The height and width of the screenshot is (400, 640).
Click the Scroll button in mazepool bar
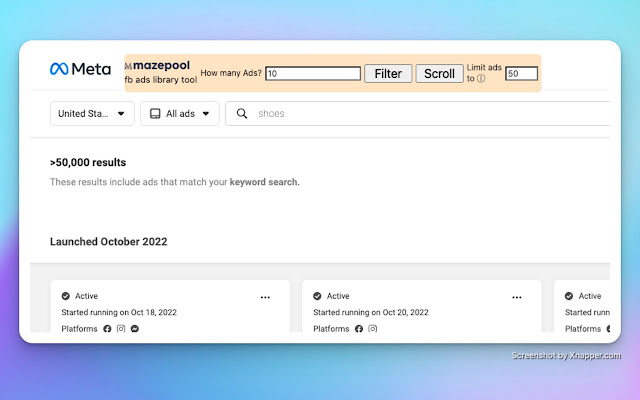click(x=439, y=73)
